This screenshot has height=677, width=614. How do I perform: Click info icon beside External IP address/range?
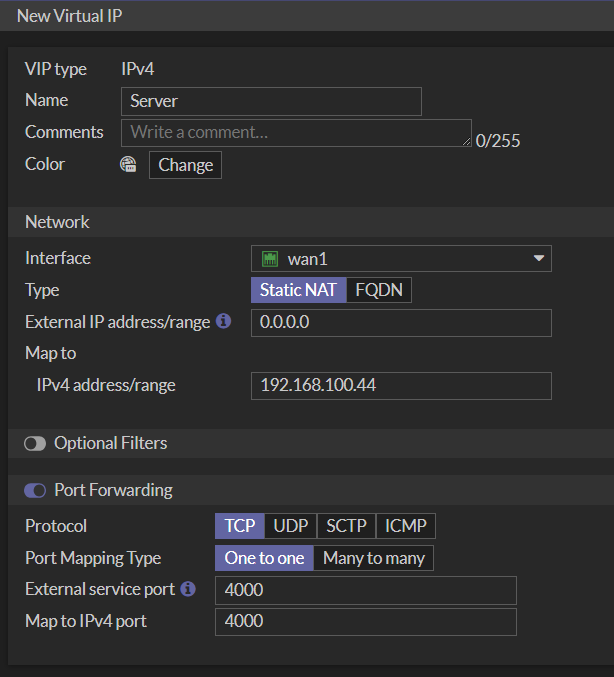point(224,322)
